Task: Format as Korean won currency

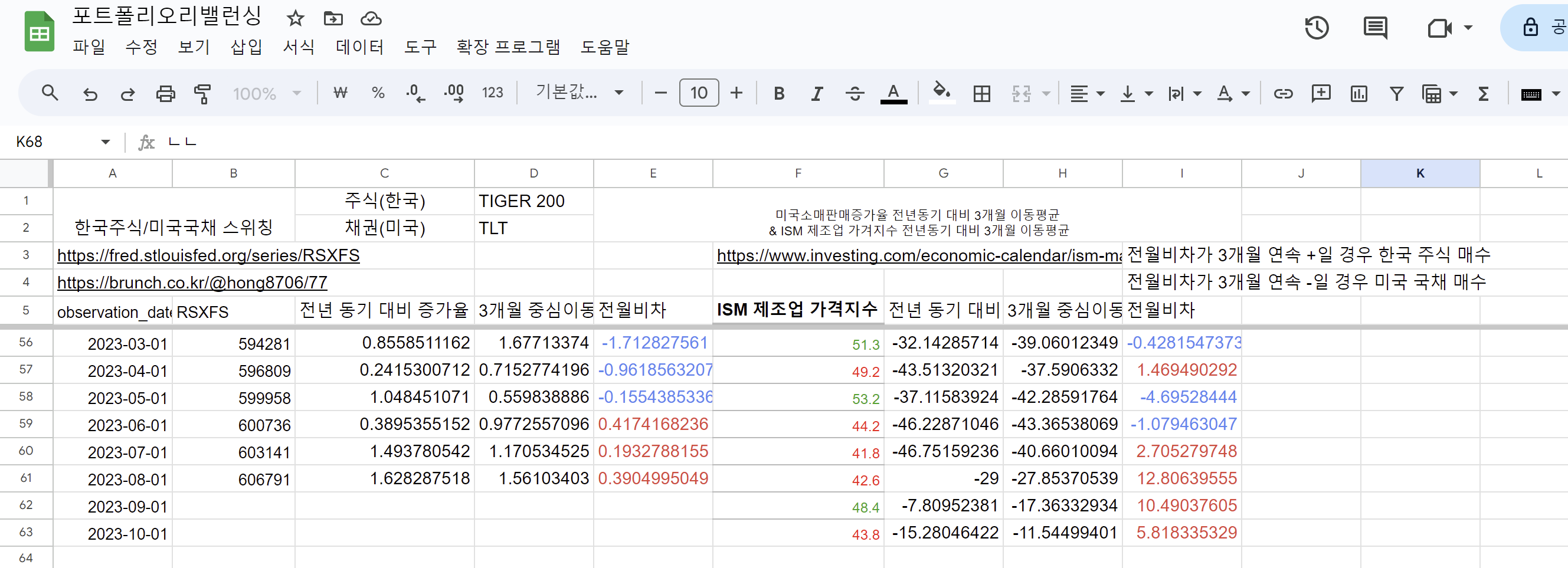Action: [x=341, y=93]
